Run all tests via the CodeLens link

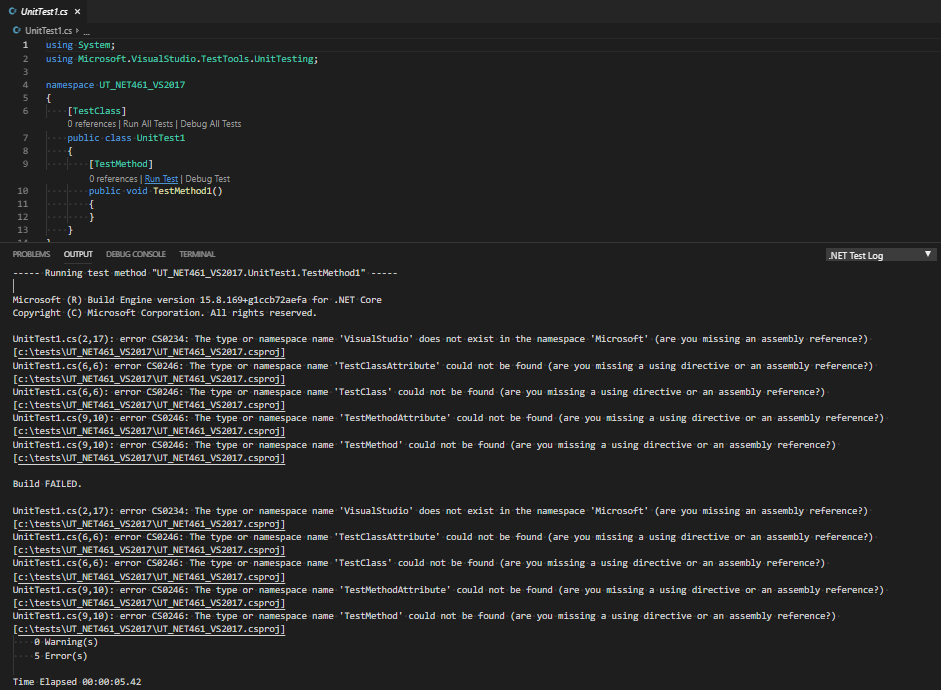coord(151,123)
